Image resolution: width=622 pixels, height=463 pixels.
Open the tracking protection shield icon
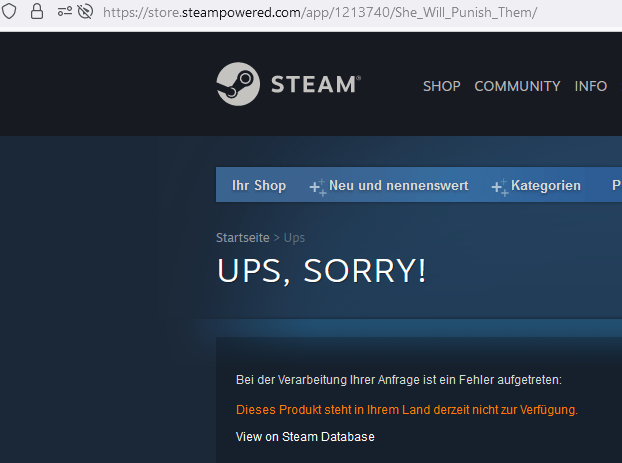(x=9, y=12)
